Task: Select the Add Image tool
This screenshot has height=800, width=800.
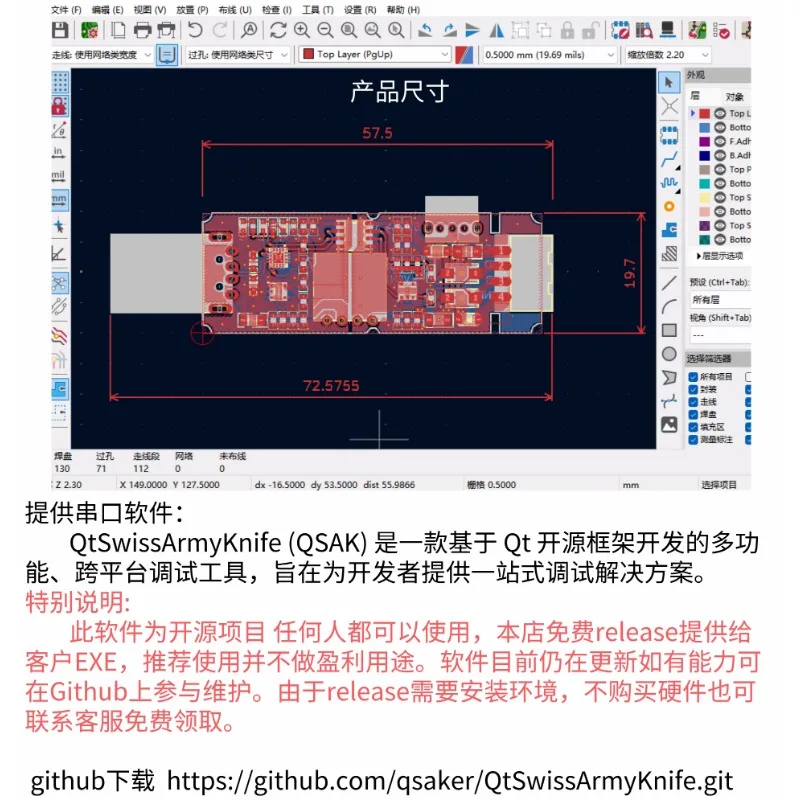Action: (x=669, y=424)
